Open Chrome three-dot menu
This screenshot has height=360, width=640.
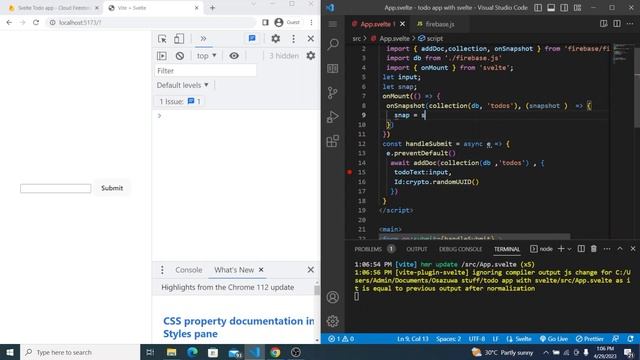click(311, 22)
